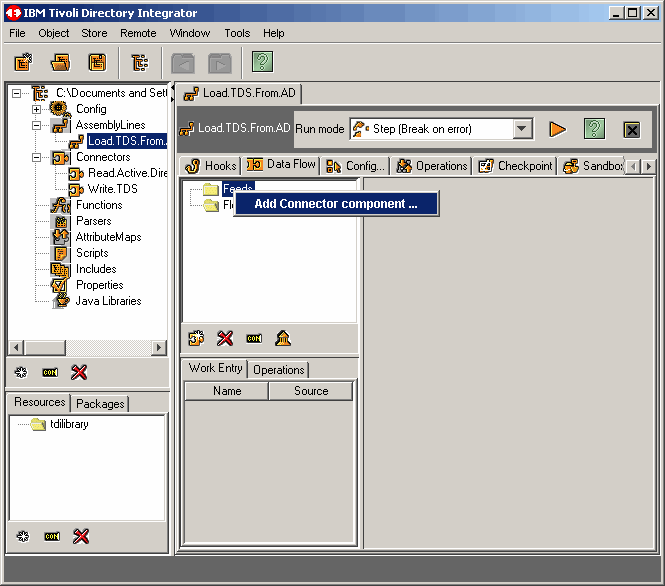The height and width of the screenshot is (586, 665).
Task: Choose Add Connector component from context menu
Action: (x=336, y=204)
